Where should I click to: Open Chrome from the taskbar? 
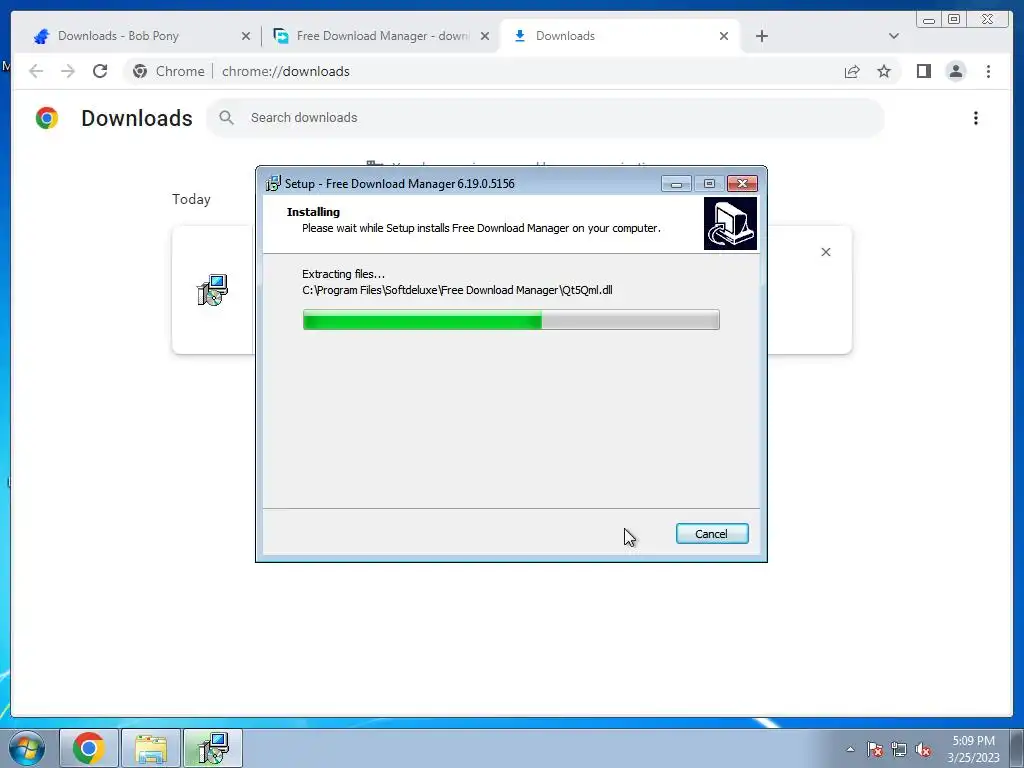pos(89,748)
